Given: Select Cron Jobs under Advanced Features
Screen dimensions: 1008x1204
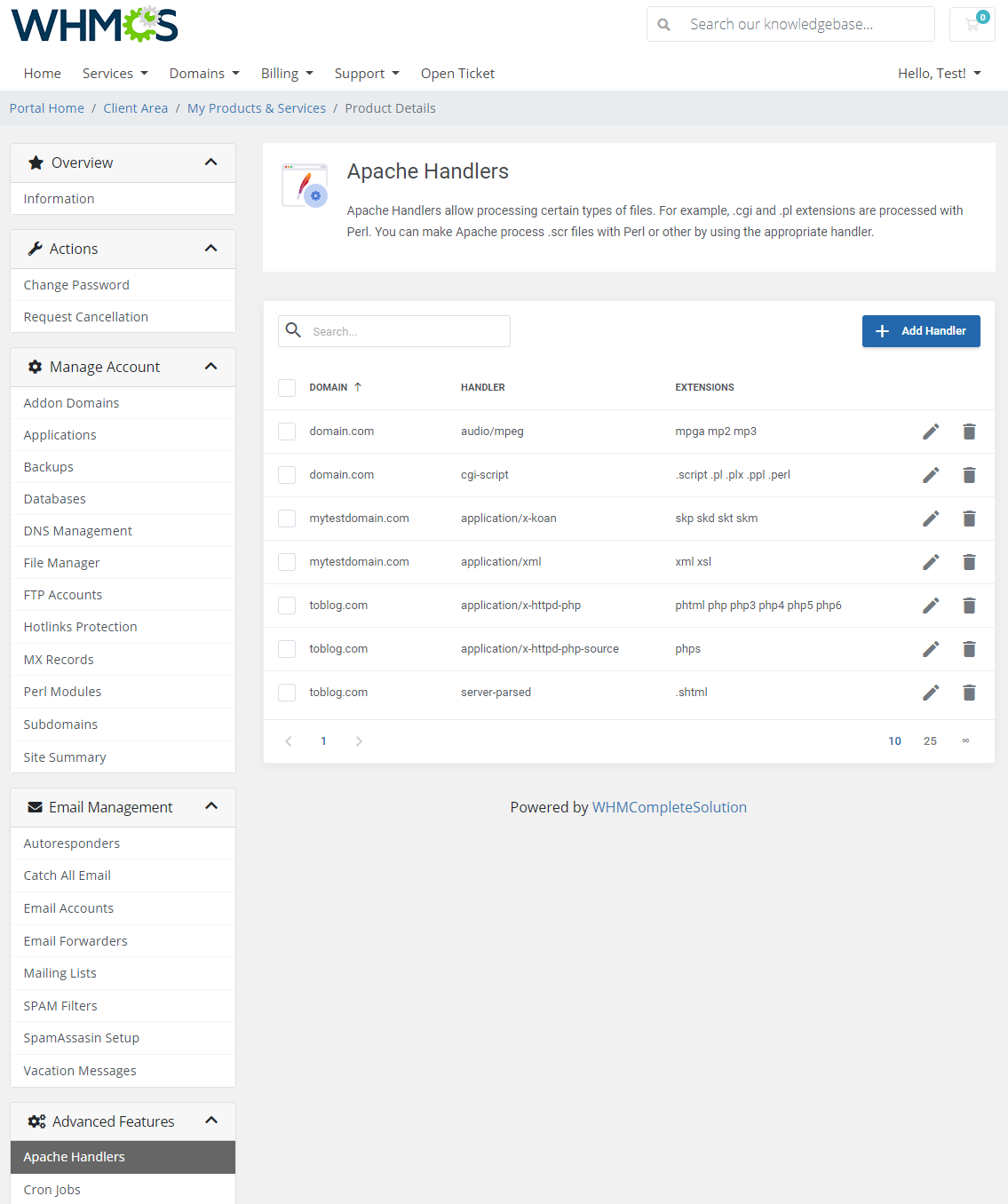Looking at the screenshot, I should point(52,1189).
